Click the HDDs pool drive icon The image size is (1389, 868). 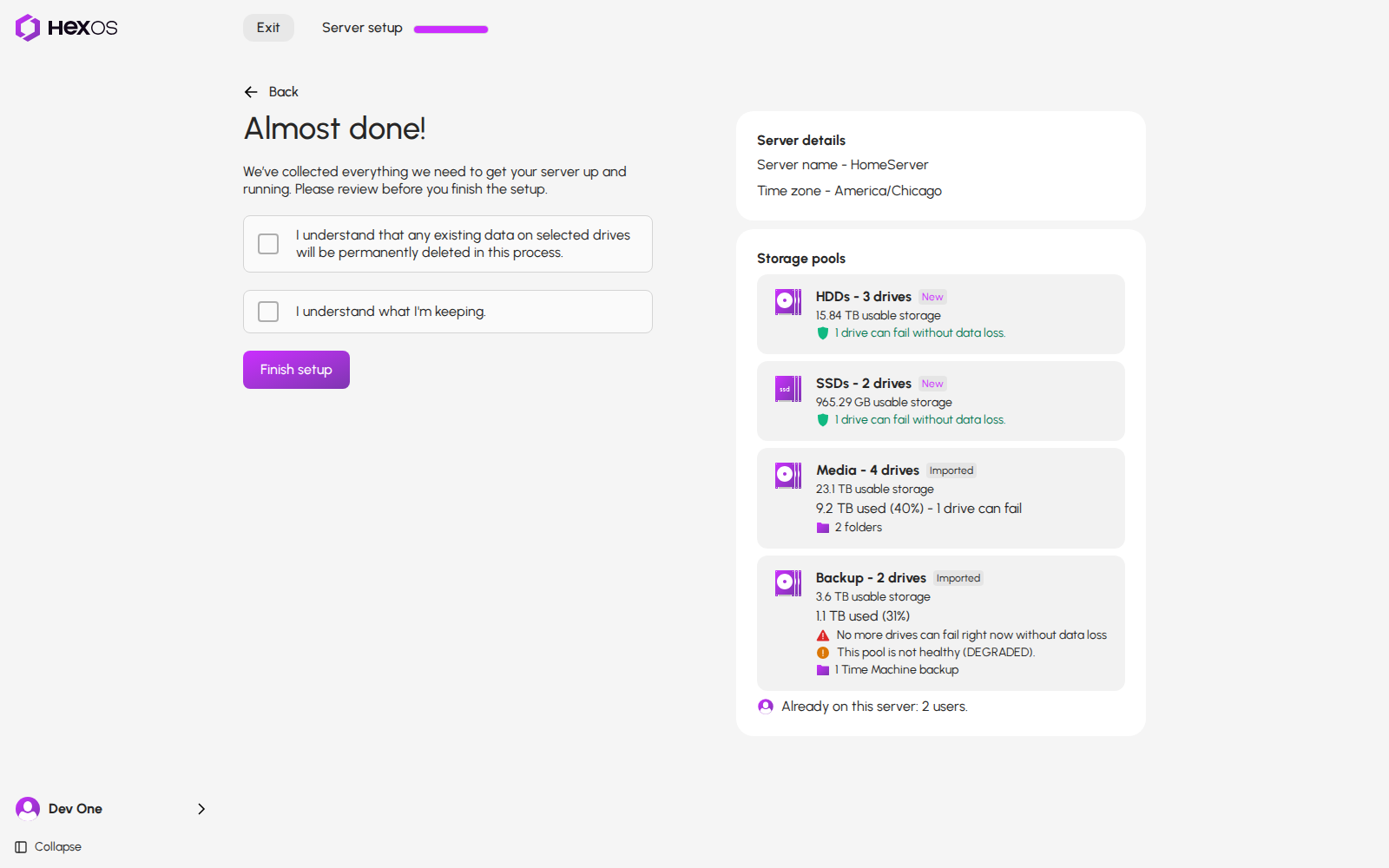788,302
